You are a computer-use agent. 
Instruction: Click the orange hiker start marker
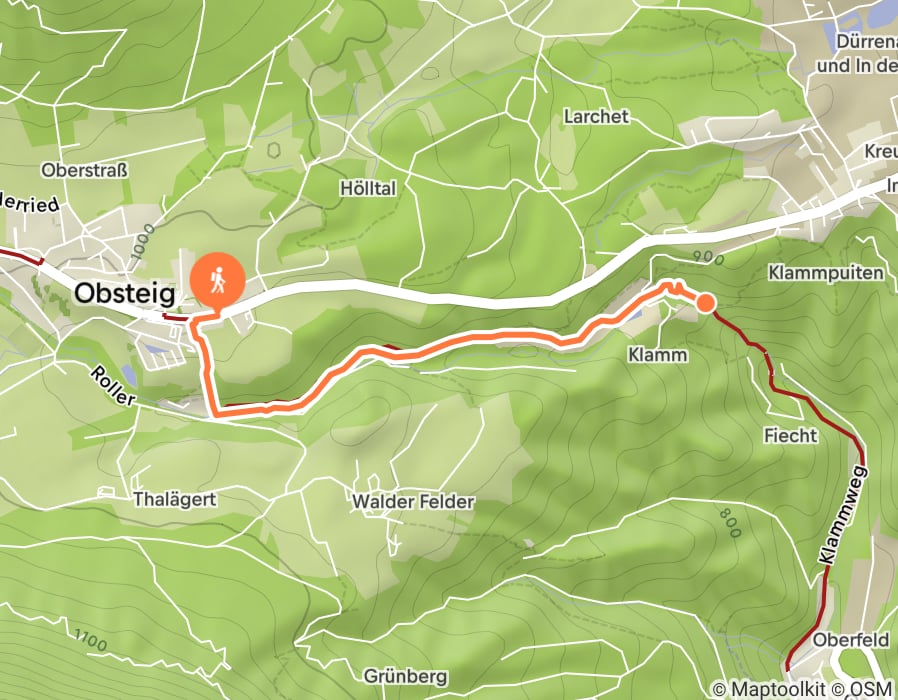point(218,281)
